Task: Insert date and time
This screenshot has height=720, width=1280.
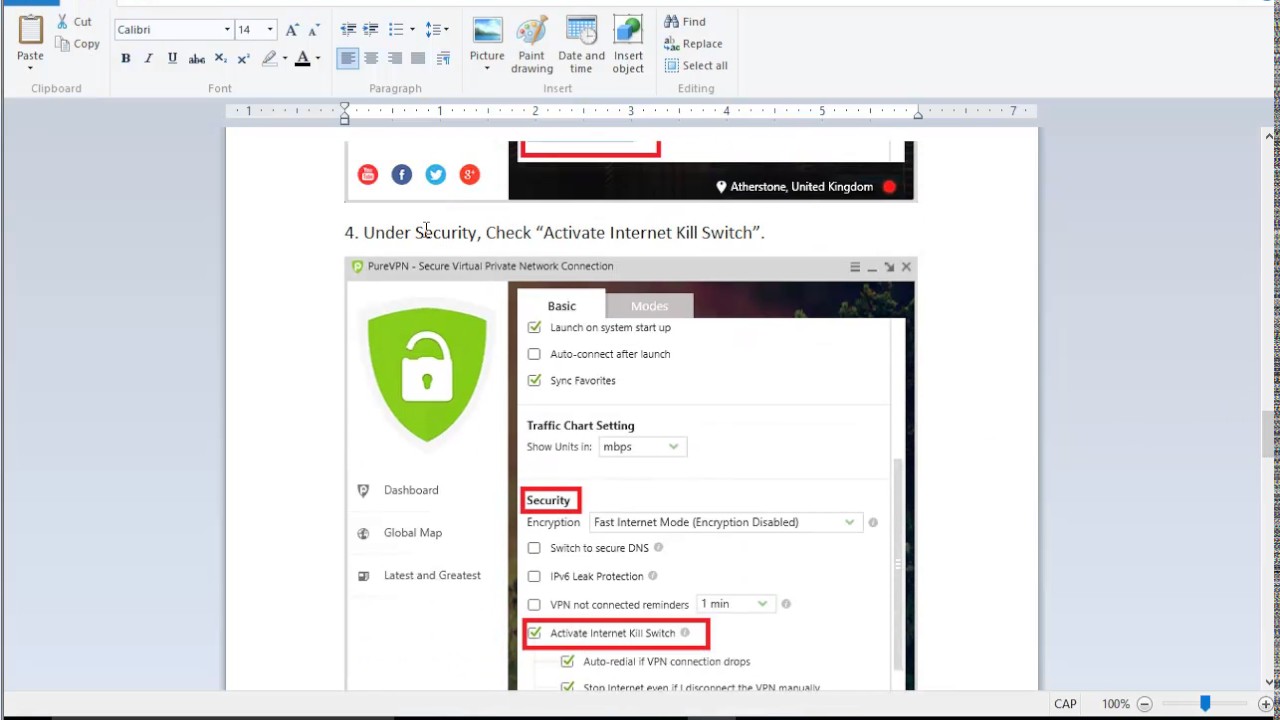Action: pyautogui.click(x=581, y=45)
